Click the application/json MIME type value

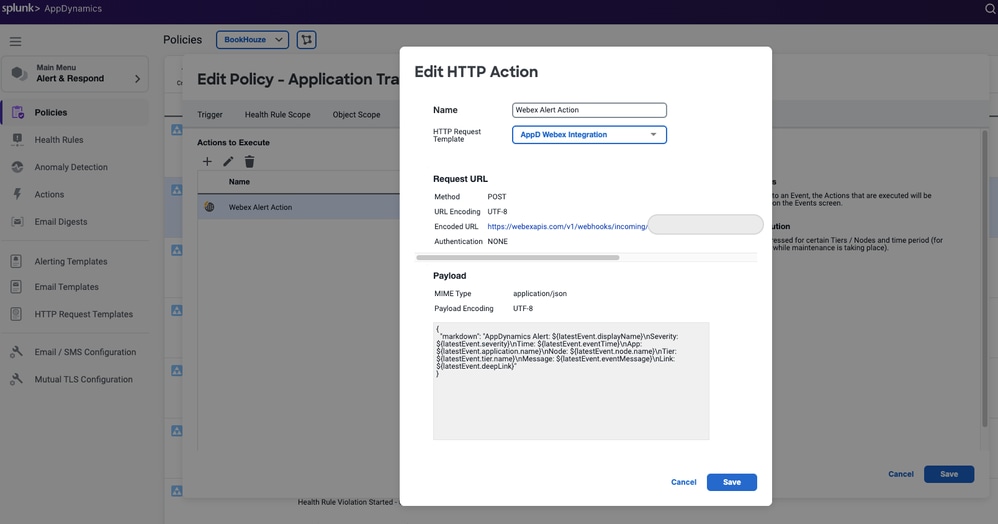540,294
